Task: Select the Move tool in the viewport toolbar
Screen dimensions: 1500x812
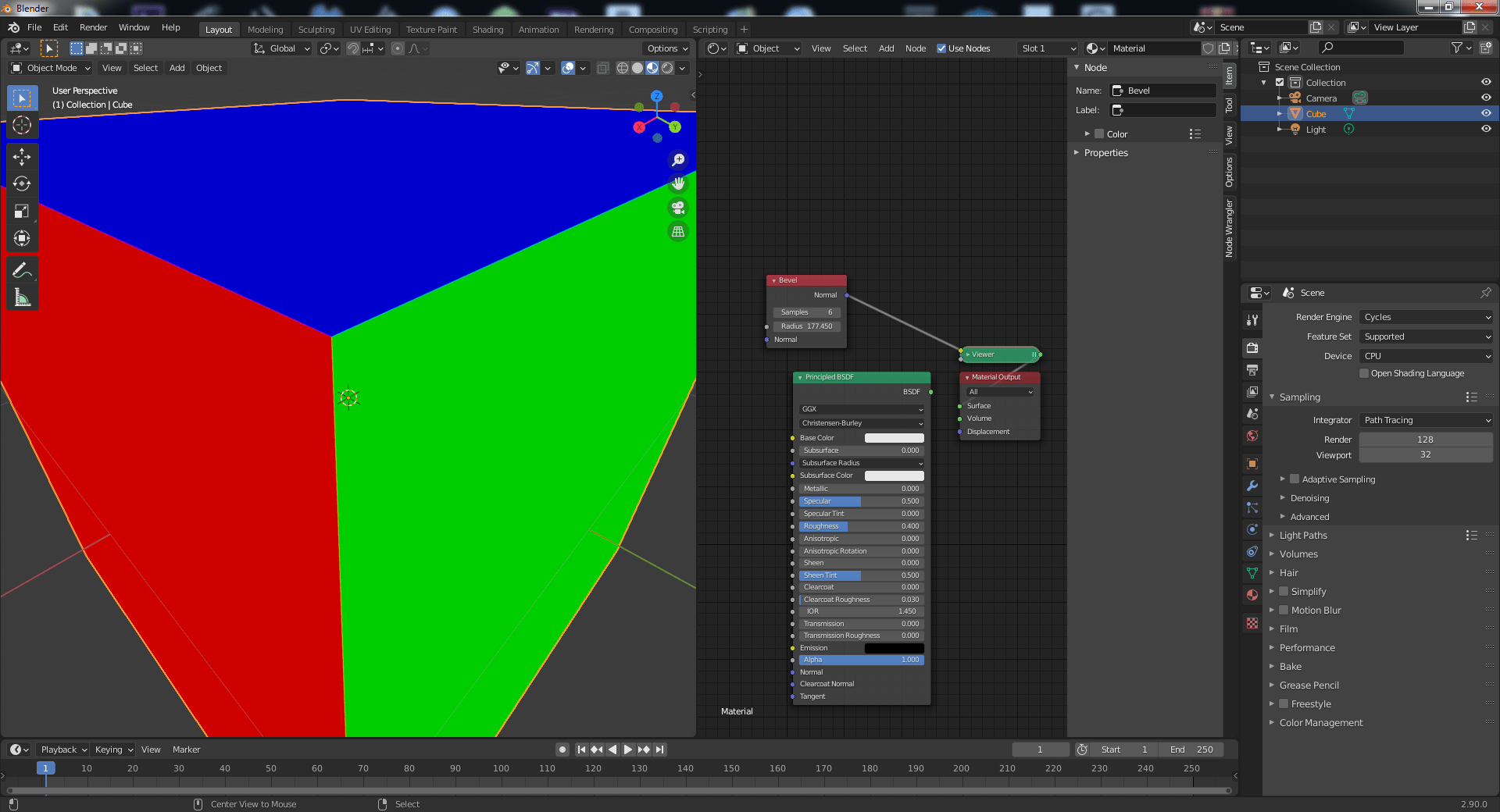Action: point(22,156)
